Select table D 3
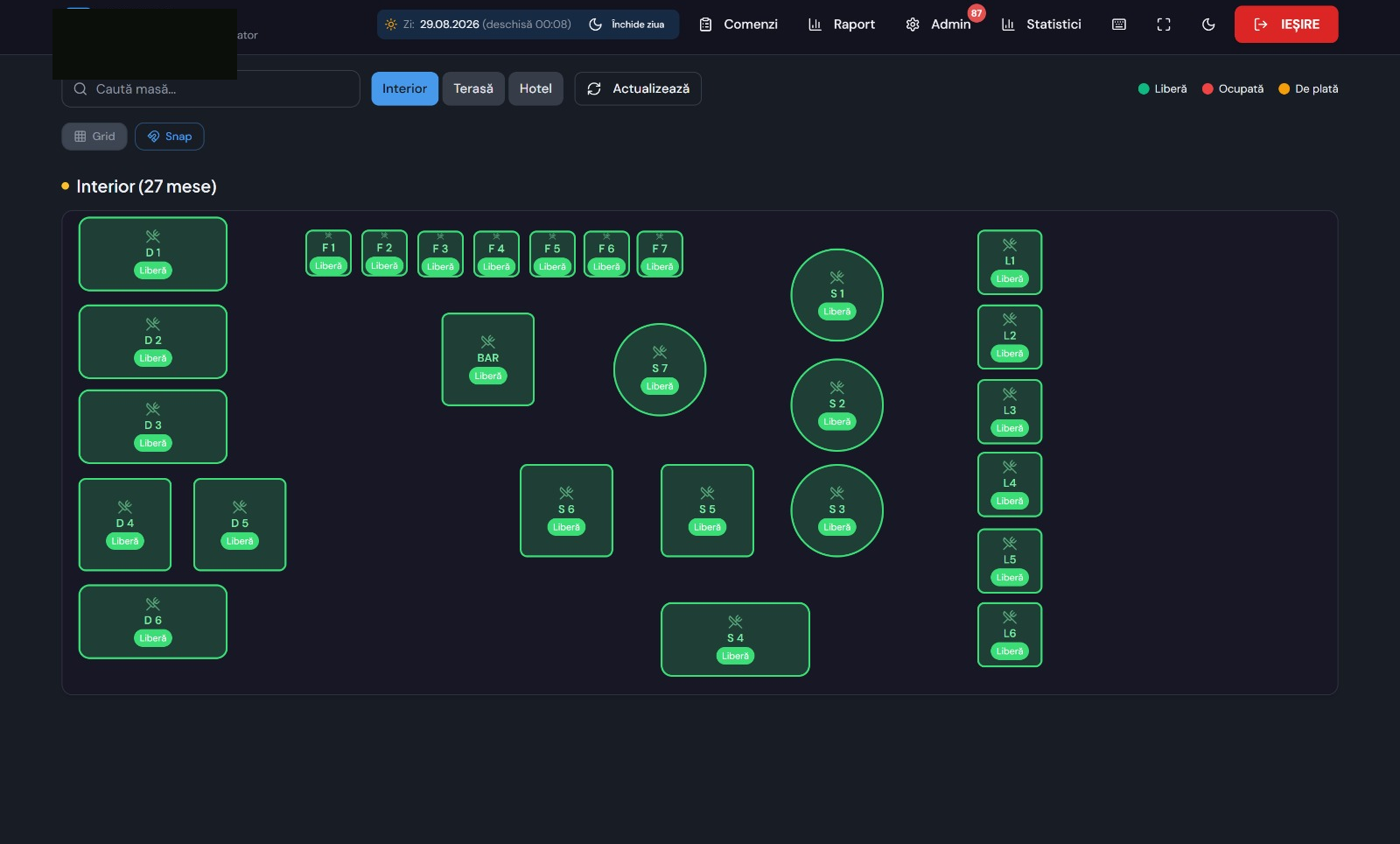The height and width of the screenshot is (844, 1400). tap(153, 426)
